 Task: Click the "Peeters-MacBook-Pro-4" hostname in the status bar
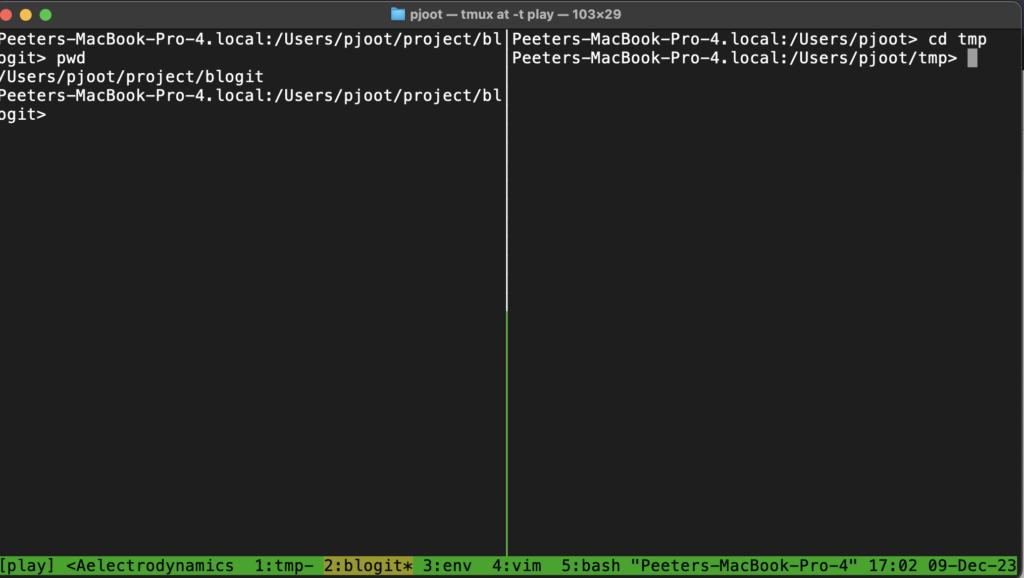coord(744,566)
